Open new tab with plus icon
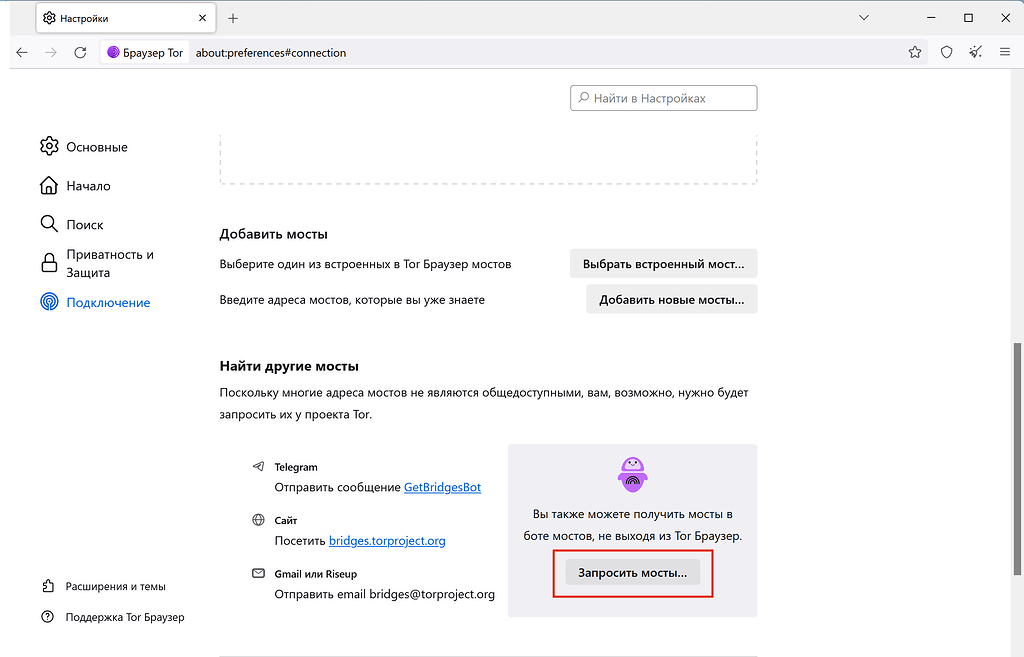 tap(233, 18)
